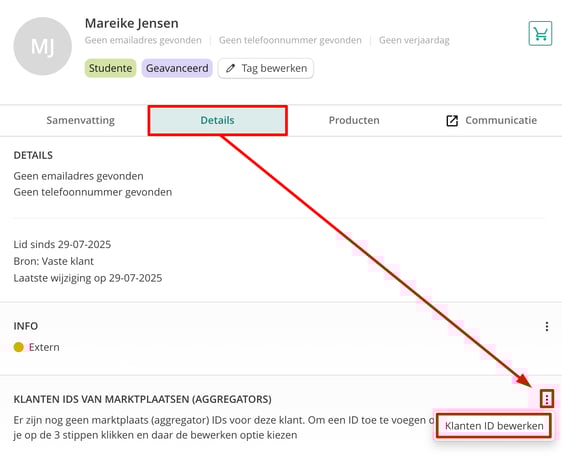
Task: Open the Producten tab
Action: (354, 120)
